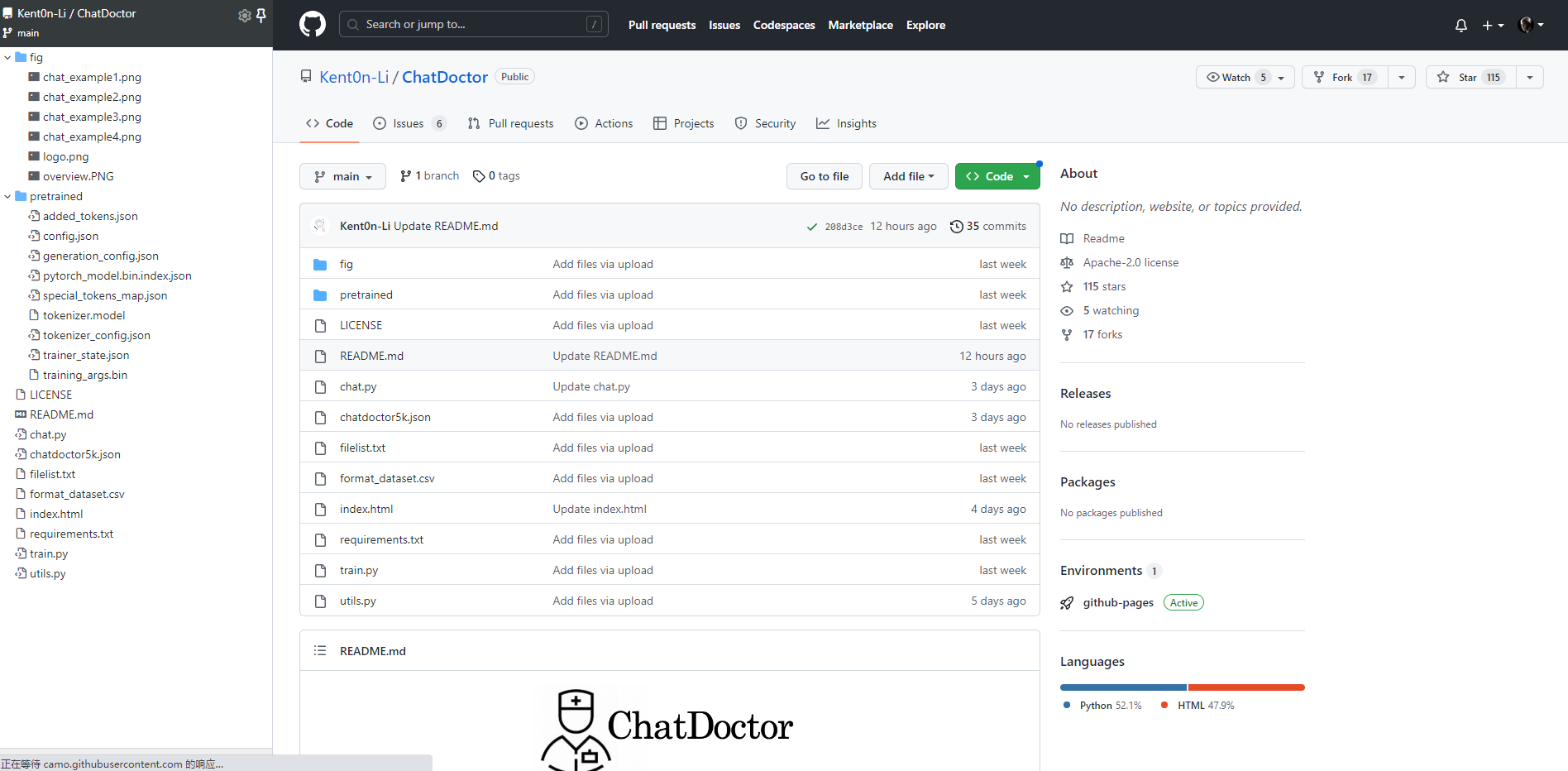Open requirements.txt in the sidebar tree
Viewport: 1568px width, 771px height.
pos(71,534)
